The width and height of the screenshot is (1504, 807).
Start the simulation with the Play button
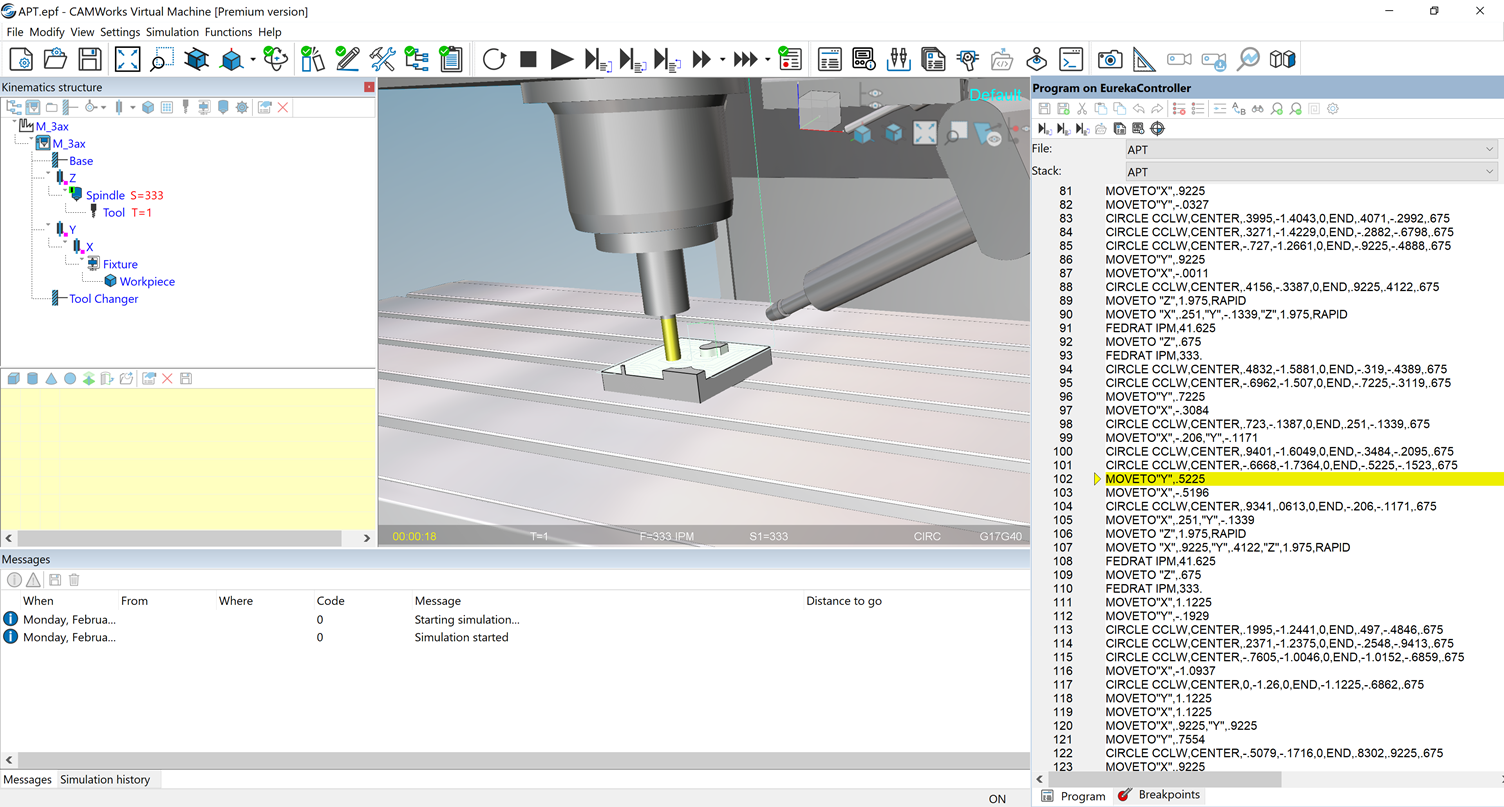pos(562,59)
